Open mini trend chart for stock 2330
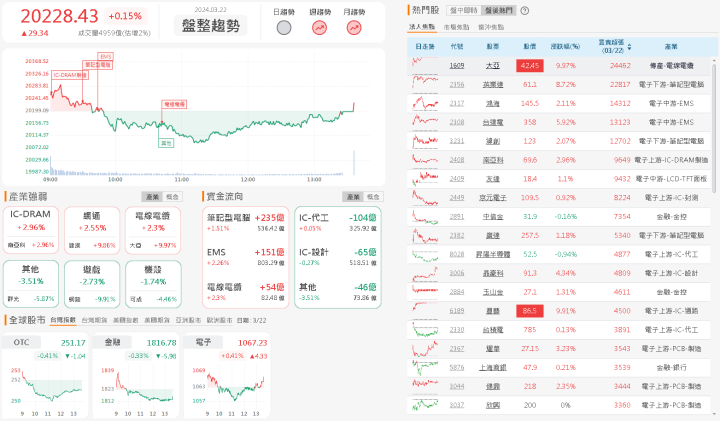720x421 pixels. [425, 330]
